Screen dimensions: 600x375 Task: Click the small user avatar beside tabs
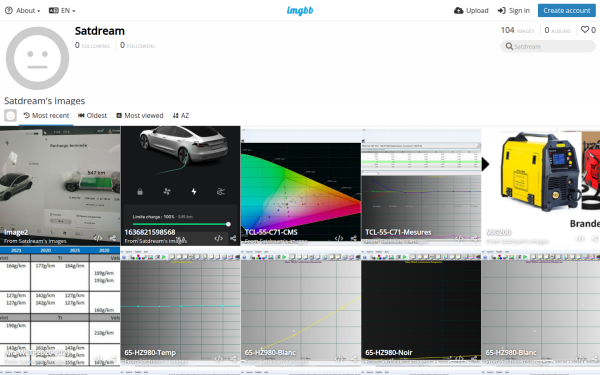10,116
